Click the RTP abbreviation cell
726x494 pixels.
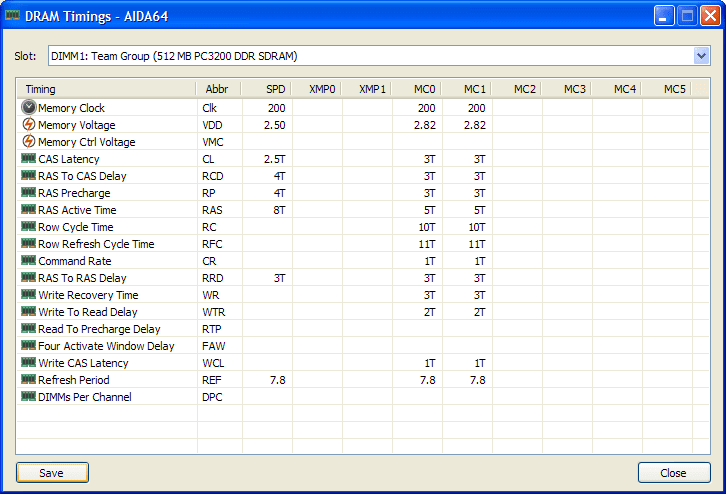point(212,329)
